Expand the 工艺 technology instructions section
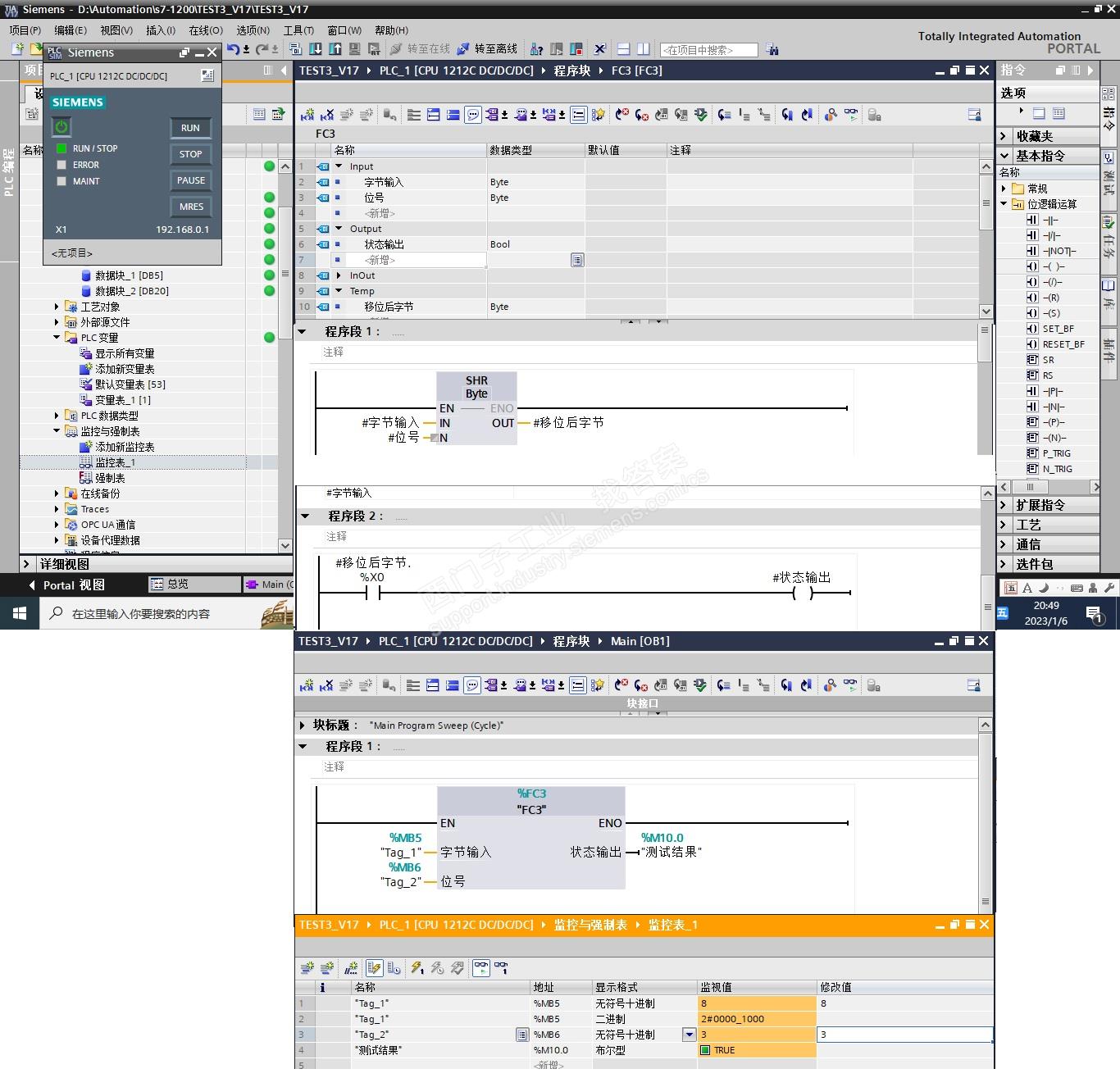The height and width of the screenshot is (1078, 1120). click(1004, 525)
